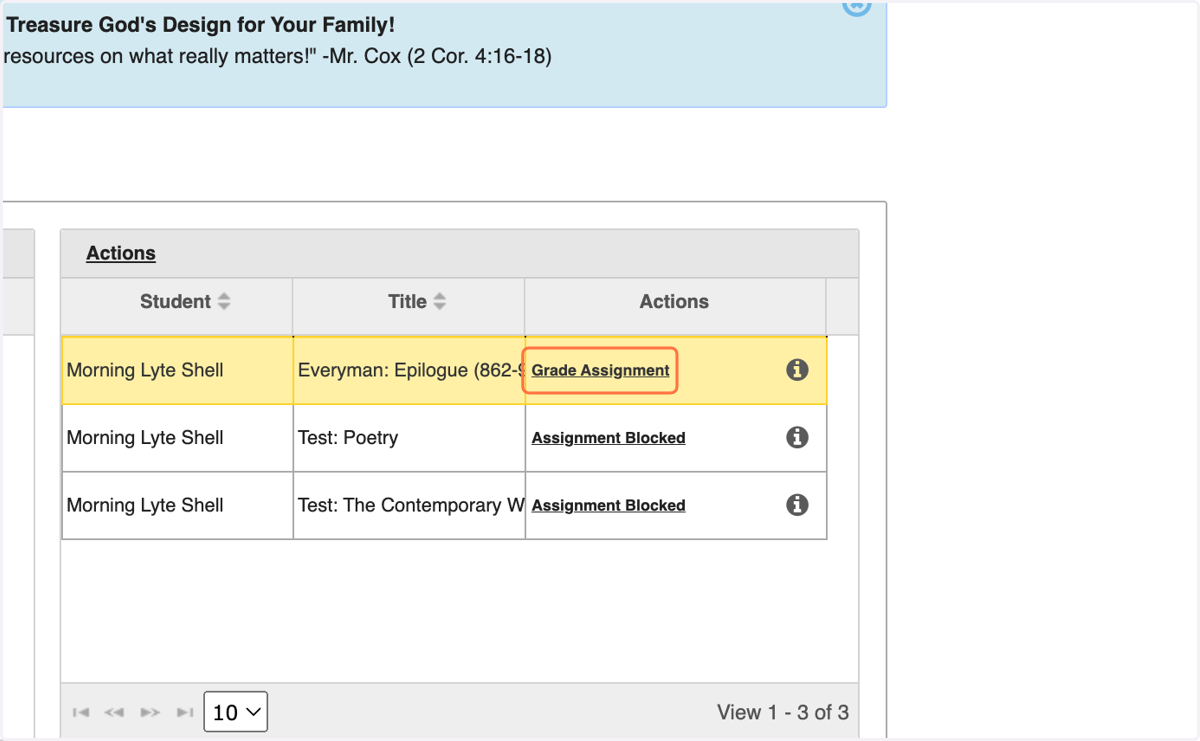1200x741 pixels.
Task: Sort table by Title column
Action: pos(417,301)
